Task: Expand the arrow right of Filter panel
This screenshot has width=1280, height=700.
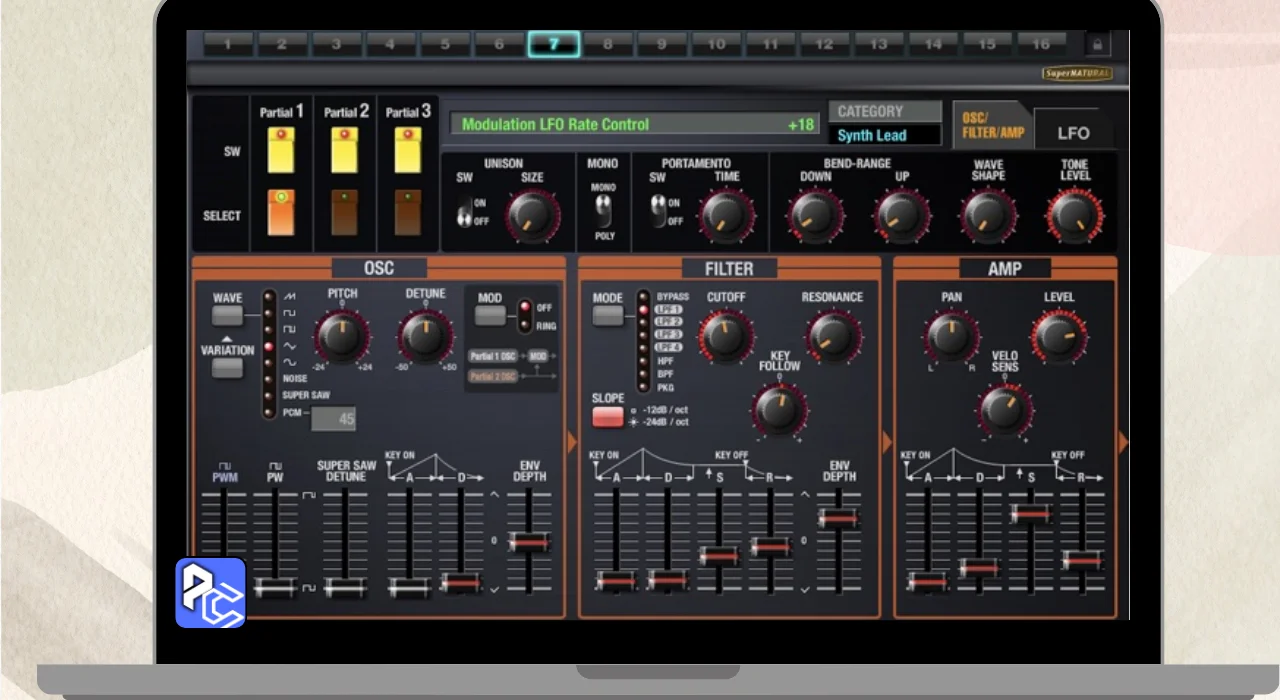Action: click(x=887, y=442)
